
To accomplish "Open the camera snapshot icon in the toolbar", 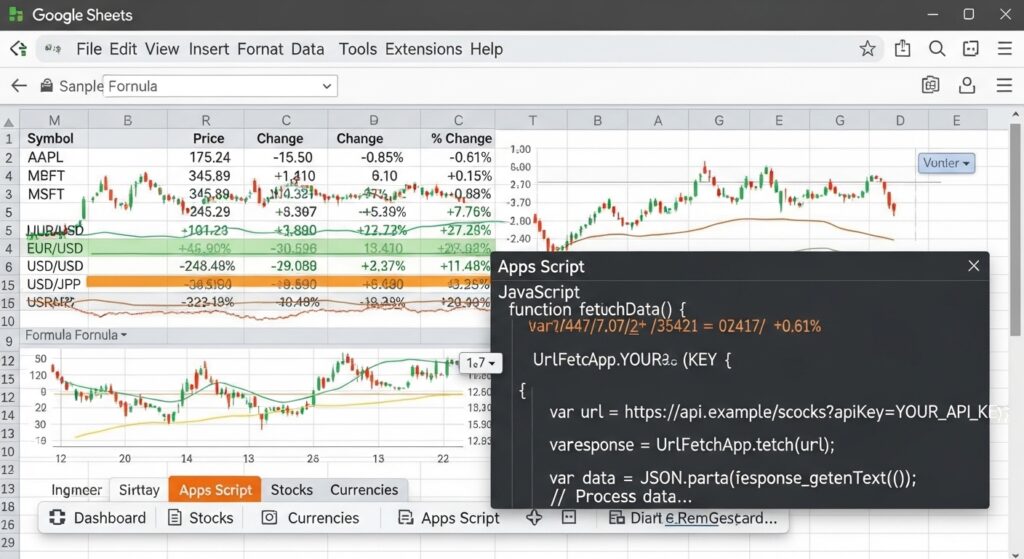I will click(x=931, y=86).
